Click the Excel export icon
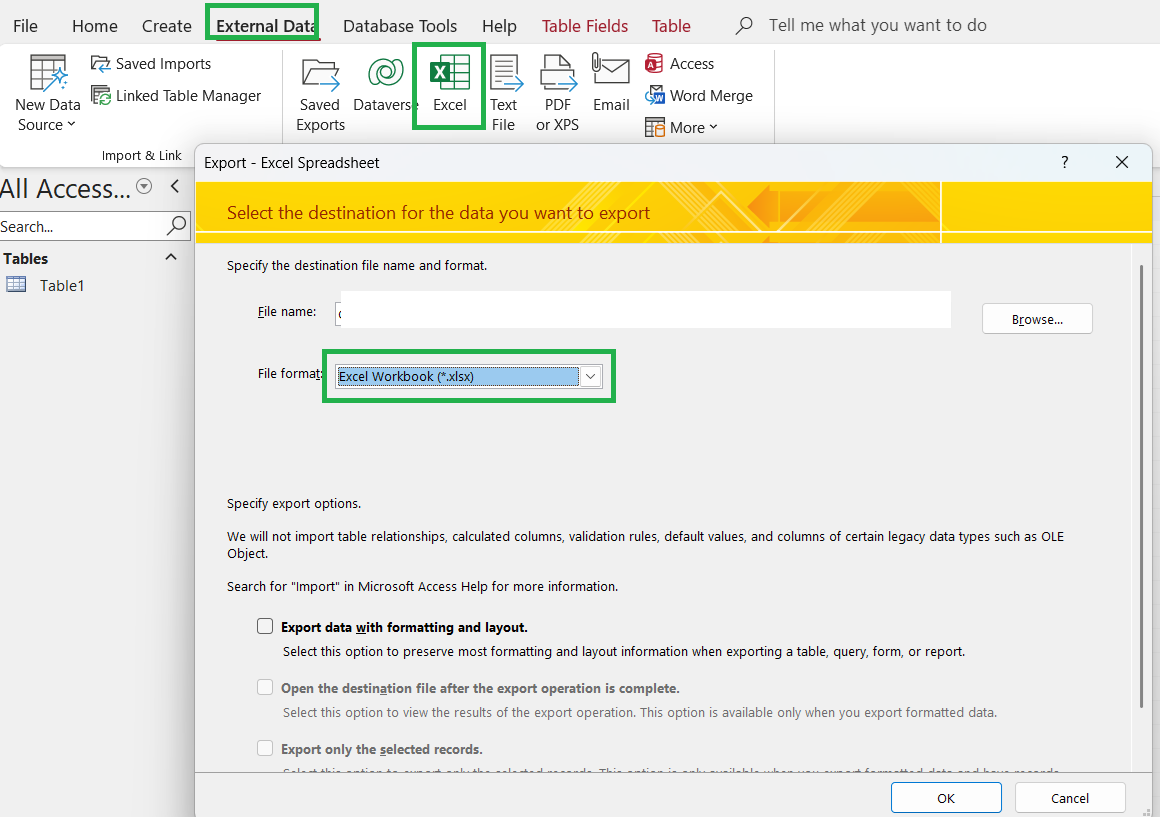The image size is (1160, 817). pyautogui.click(x=450, y=73)
